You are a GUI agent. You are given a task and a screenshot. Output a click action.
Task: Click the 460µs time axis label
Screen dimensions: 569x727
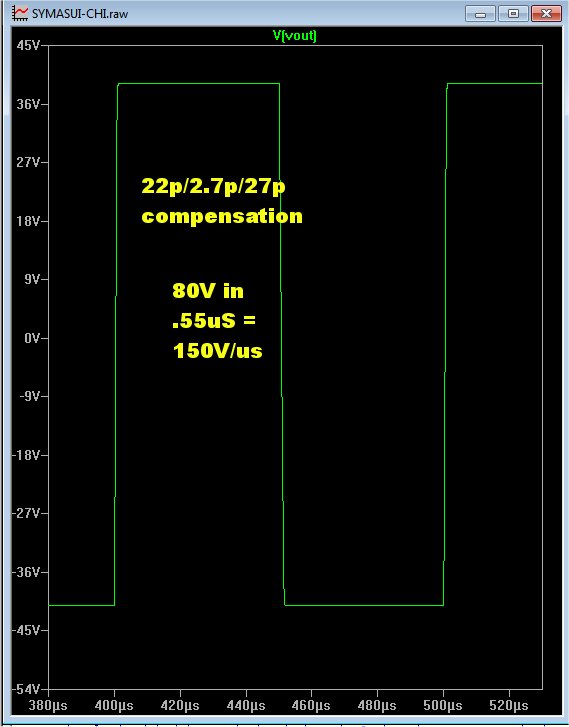pyautogui.click(x=311, y=706)
